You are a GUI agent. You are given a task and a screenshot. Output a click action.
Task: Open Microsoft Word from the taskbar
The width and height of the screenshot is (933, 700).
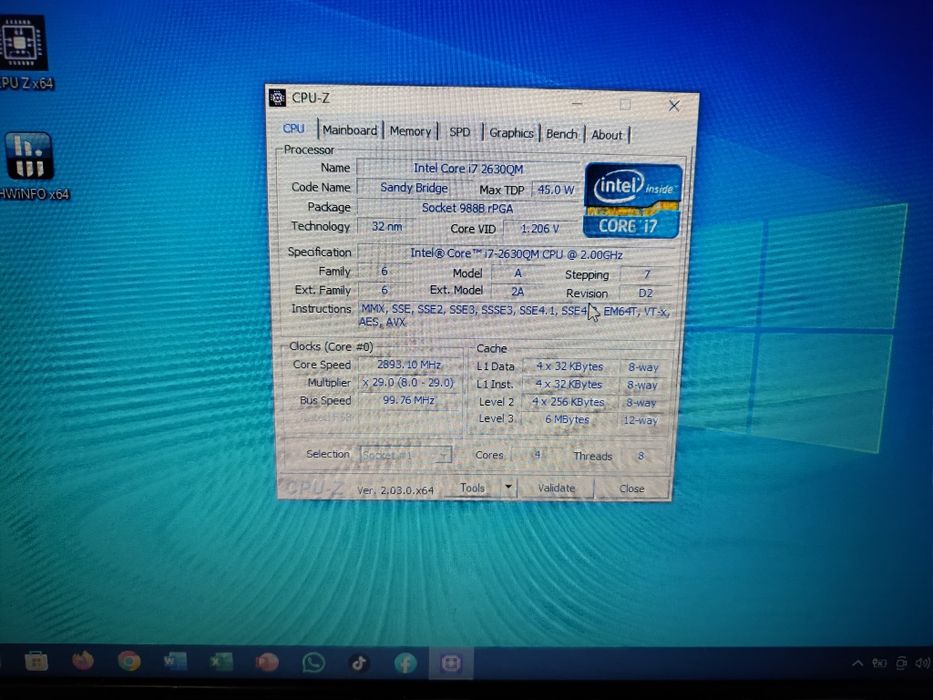(175, 661)
